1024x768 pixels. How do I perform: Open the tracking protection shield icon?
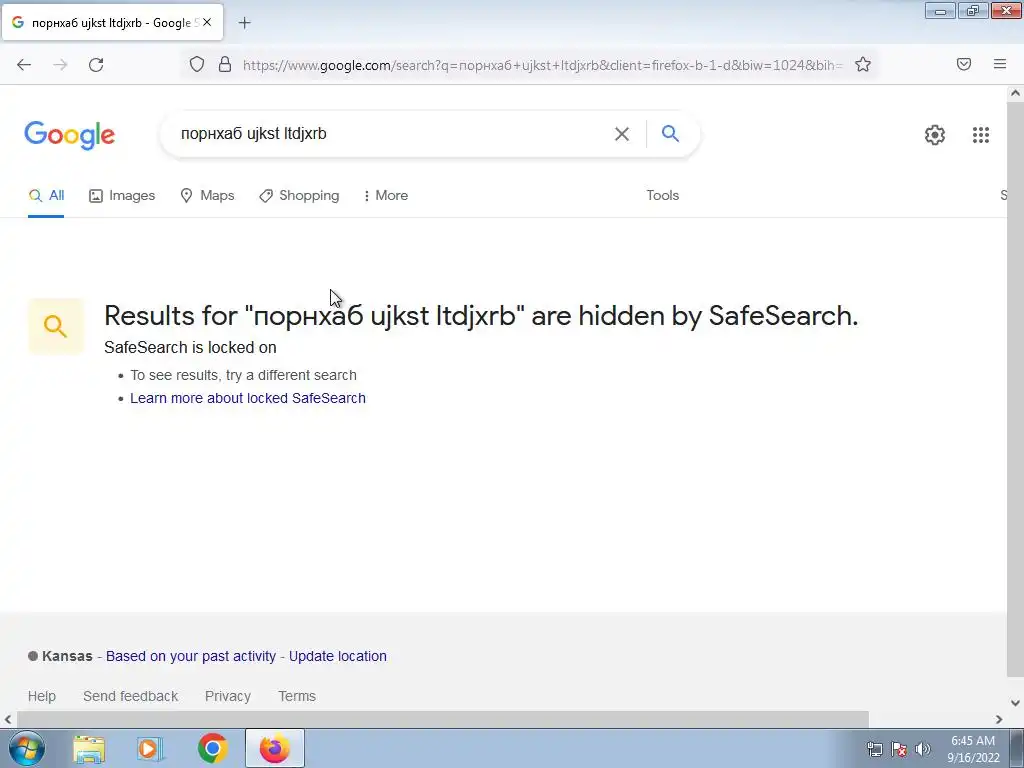pyautogui.click(x=197, y=64)
